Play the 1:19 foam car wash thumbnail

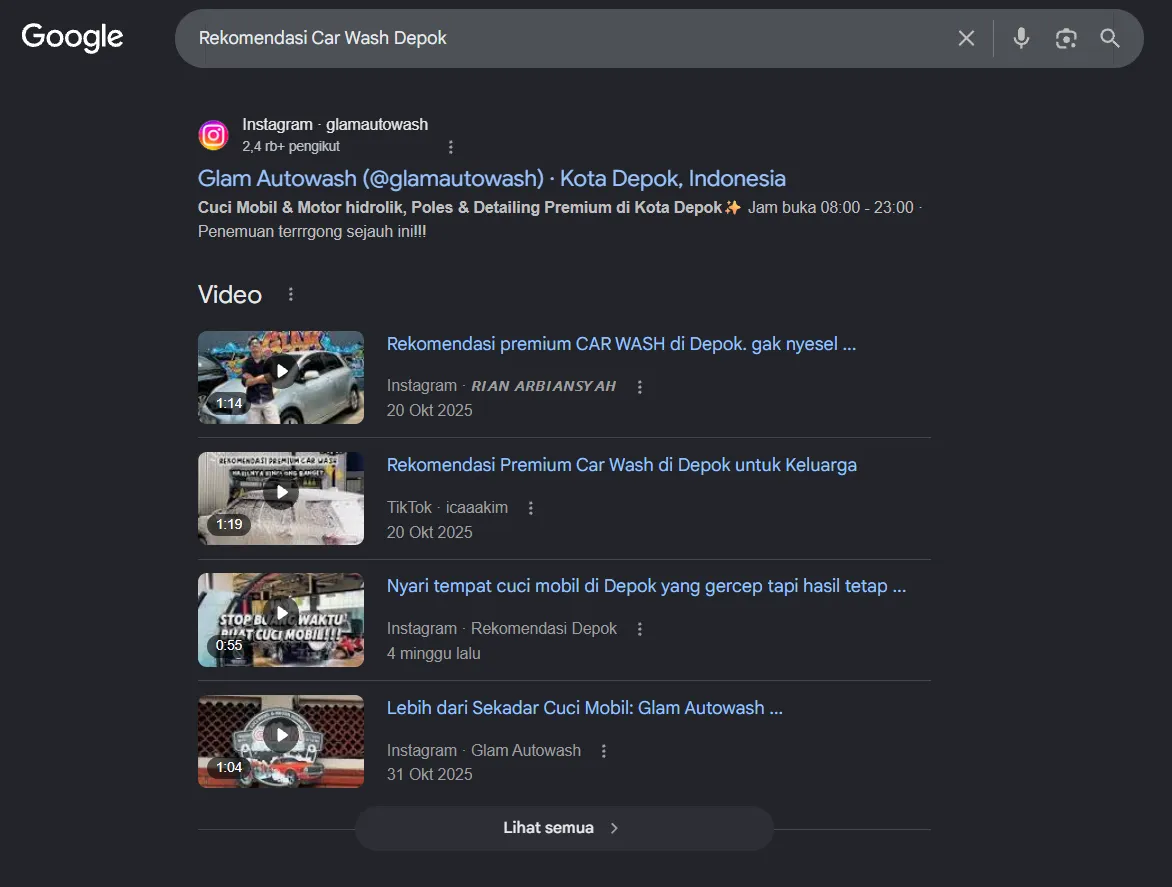[281, 498]
